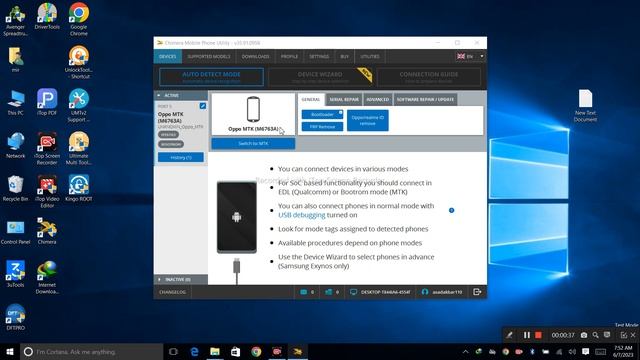Open the Settings menu tab
Viewport: 640px width, 360px height.
point(319,56)
